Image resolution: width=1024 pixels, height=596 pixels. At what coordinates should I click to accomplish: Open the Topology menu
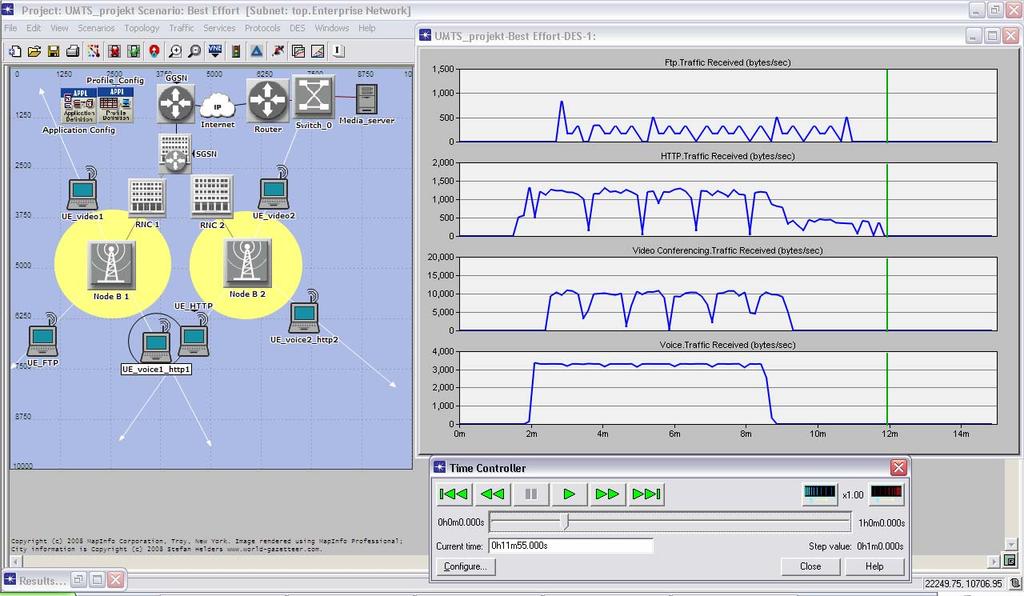pyautogui.click(x=142, y=28)
